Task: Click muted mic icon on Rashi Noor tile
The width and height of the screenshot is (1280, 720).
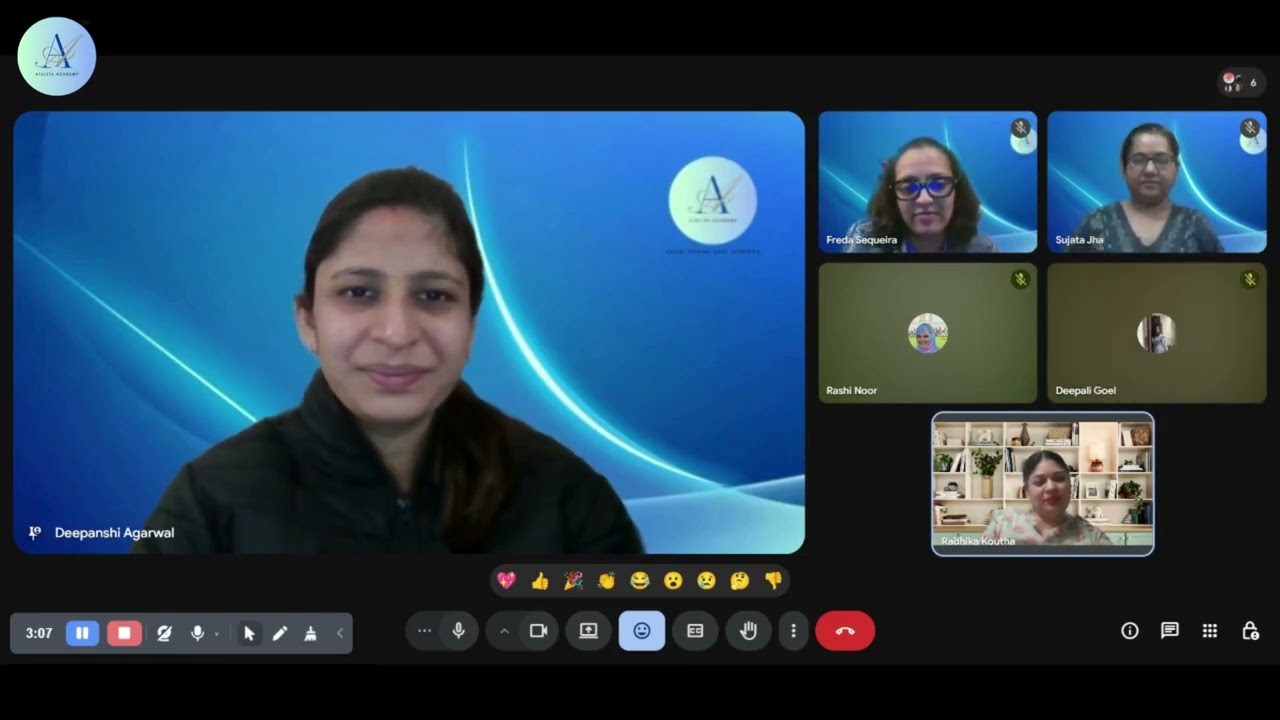Action: tap(1020, 280)
